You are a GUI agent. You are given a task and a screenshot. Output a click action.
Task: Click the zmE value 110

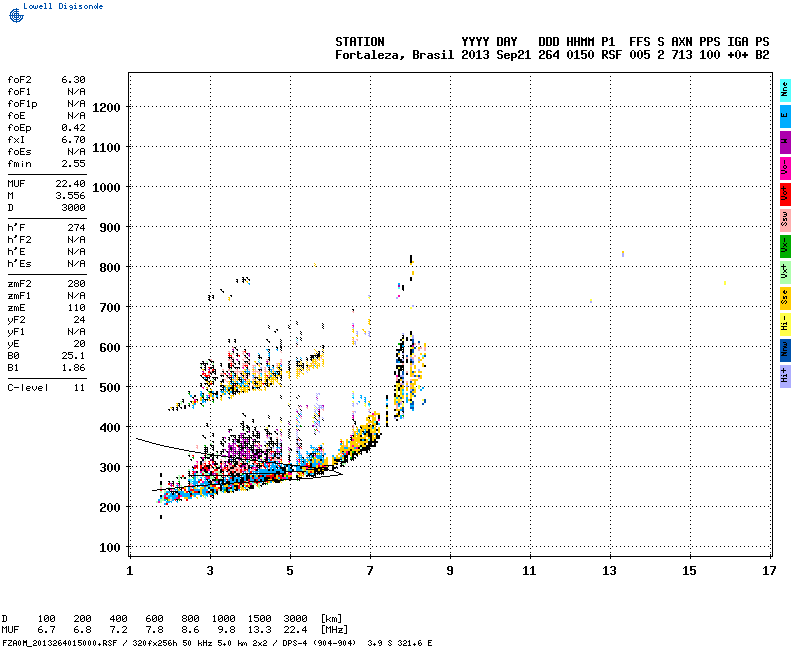[x=77, y=308]
